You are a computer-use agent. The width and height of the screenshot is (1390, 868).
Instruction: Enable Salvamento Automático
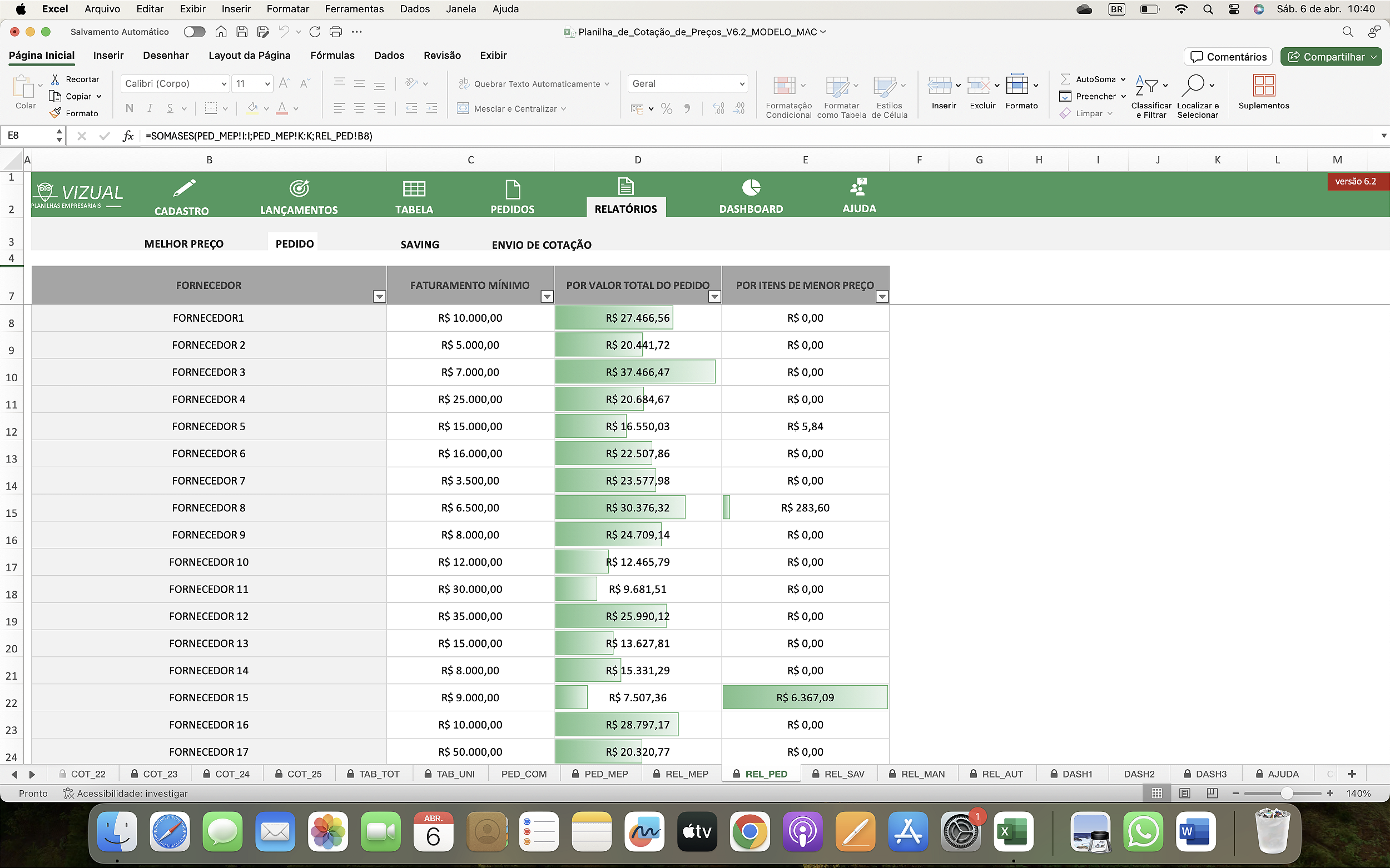coord(194,32)
